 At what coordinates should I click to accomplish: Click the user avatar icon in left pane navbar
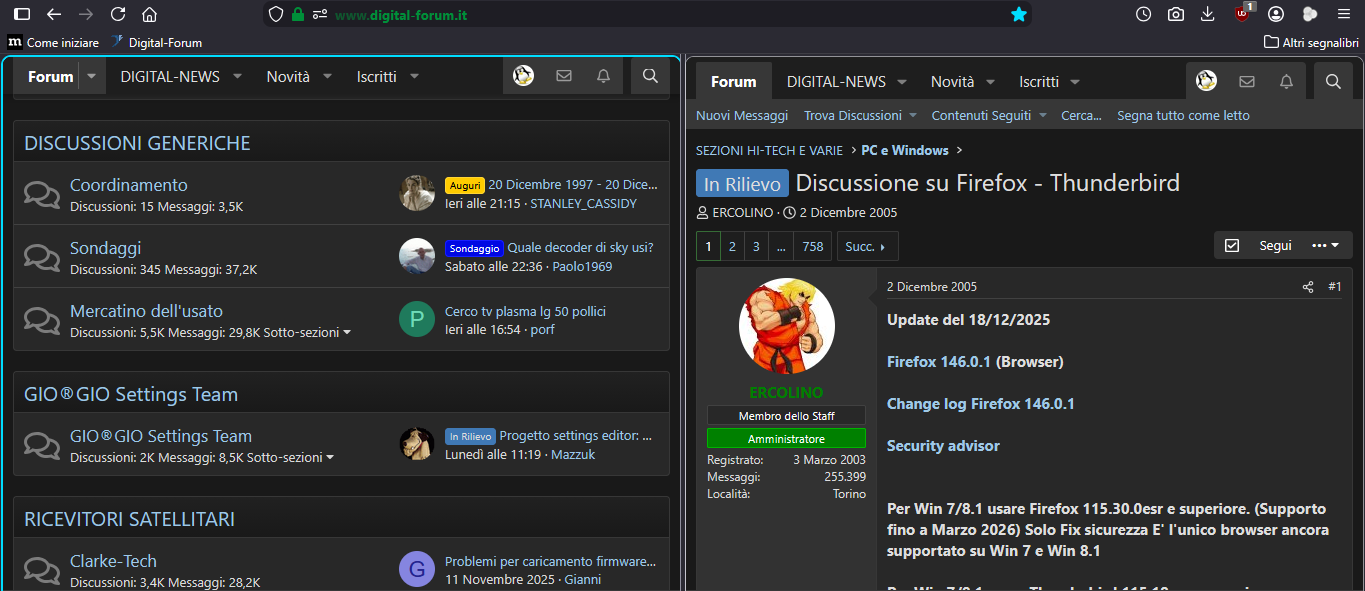tap(523, 76)
